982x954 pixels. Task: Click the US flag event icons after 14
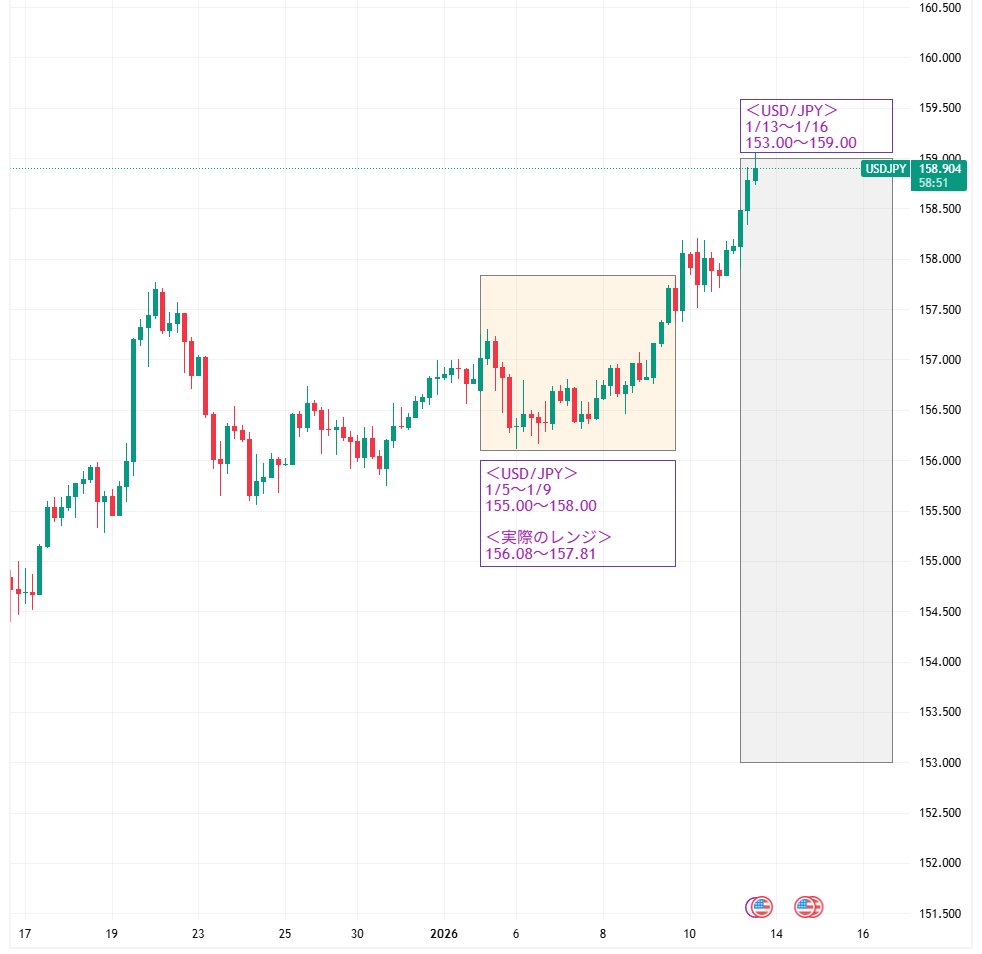point(808,907)
